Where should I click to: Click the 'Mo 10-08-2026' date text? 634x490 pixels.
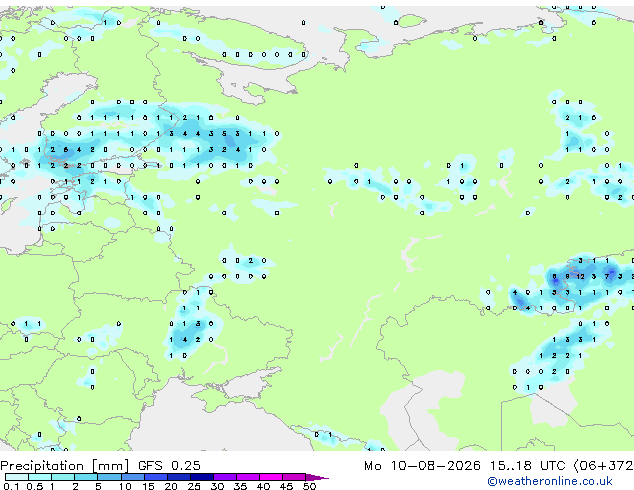point(423,466)
